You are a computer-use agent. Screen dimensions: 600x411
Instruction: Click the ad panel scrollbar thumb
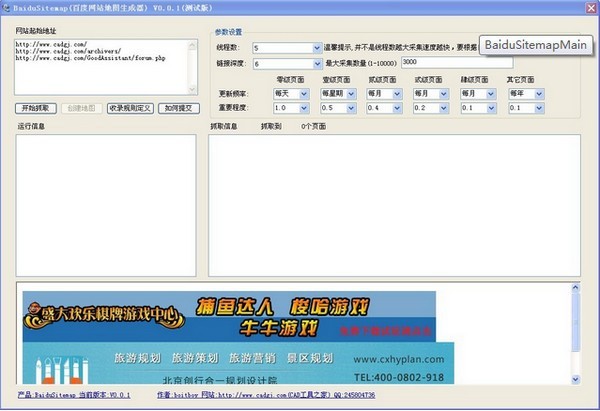click(575, 322)
